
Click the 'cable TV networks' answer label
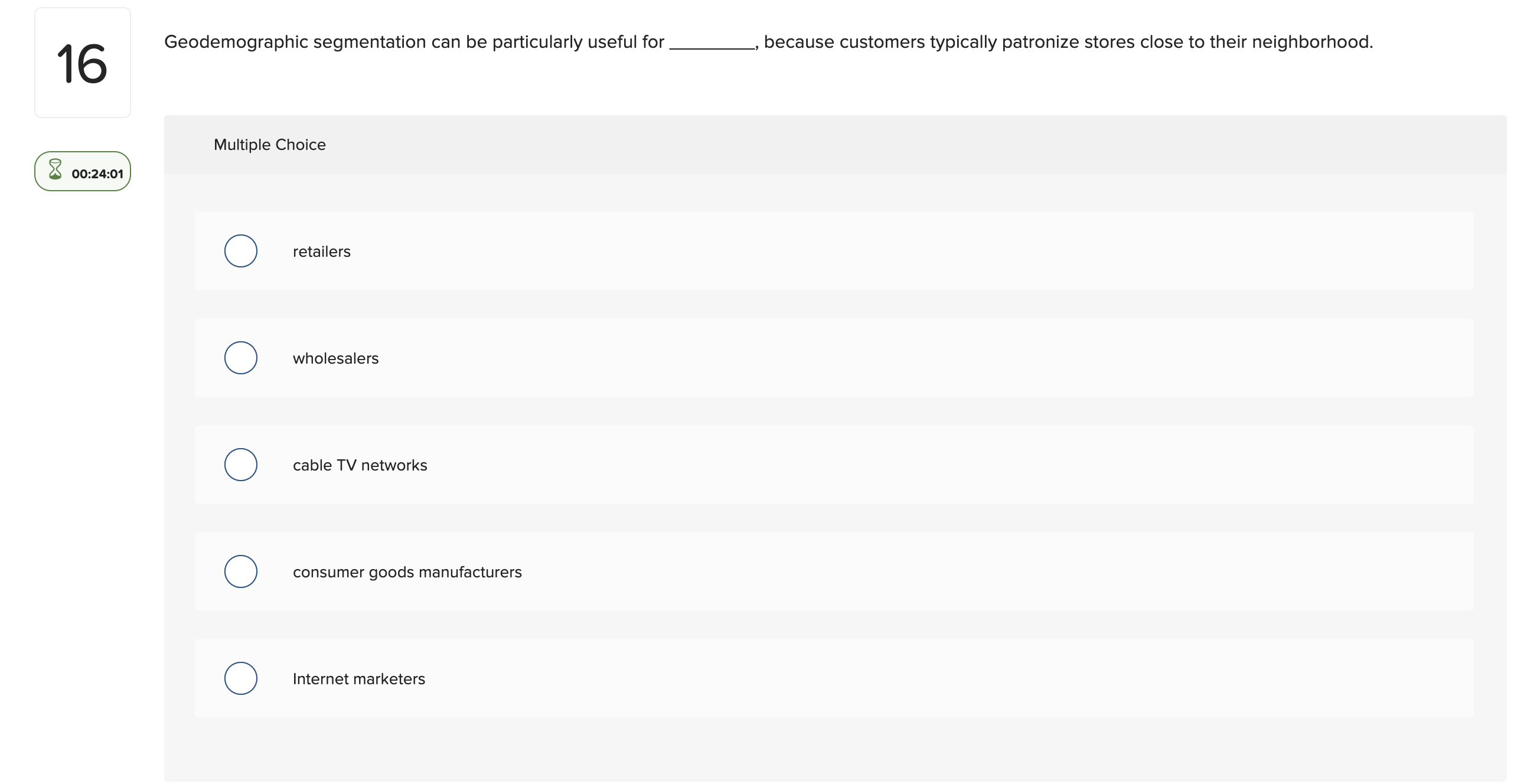pyautogui.click(x=360, y=465)
